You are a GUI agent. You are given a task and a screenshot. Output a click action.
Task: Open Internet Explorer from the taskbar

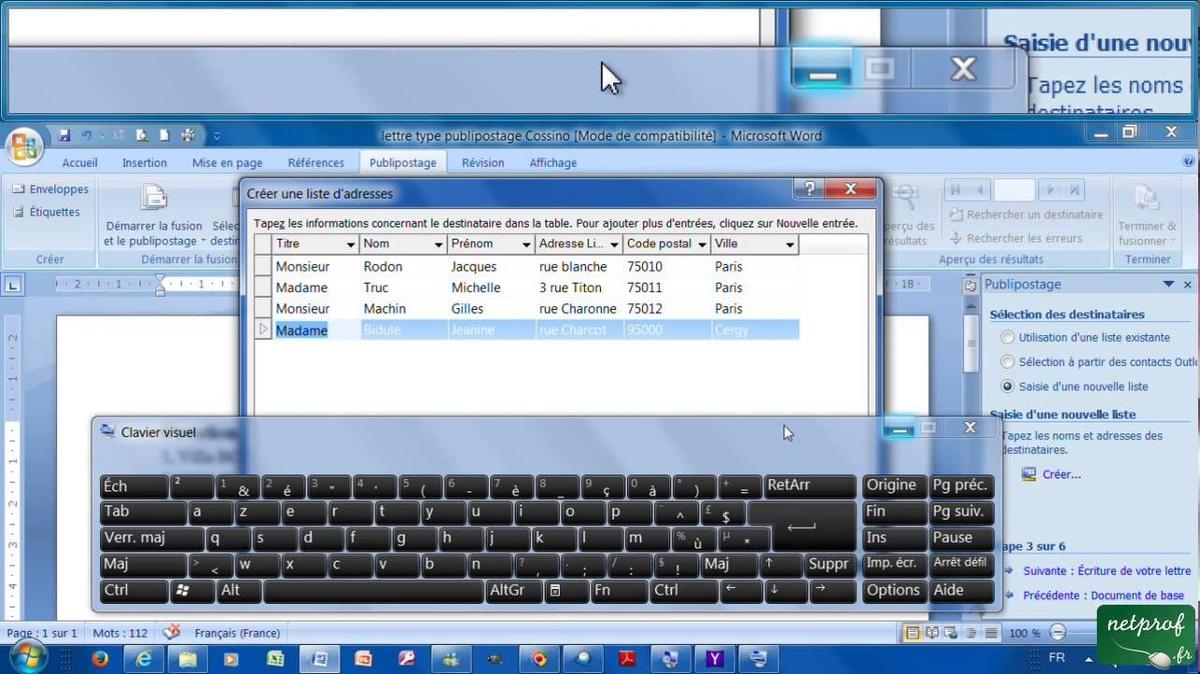coord(143,659)
